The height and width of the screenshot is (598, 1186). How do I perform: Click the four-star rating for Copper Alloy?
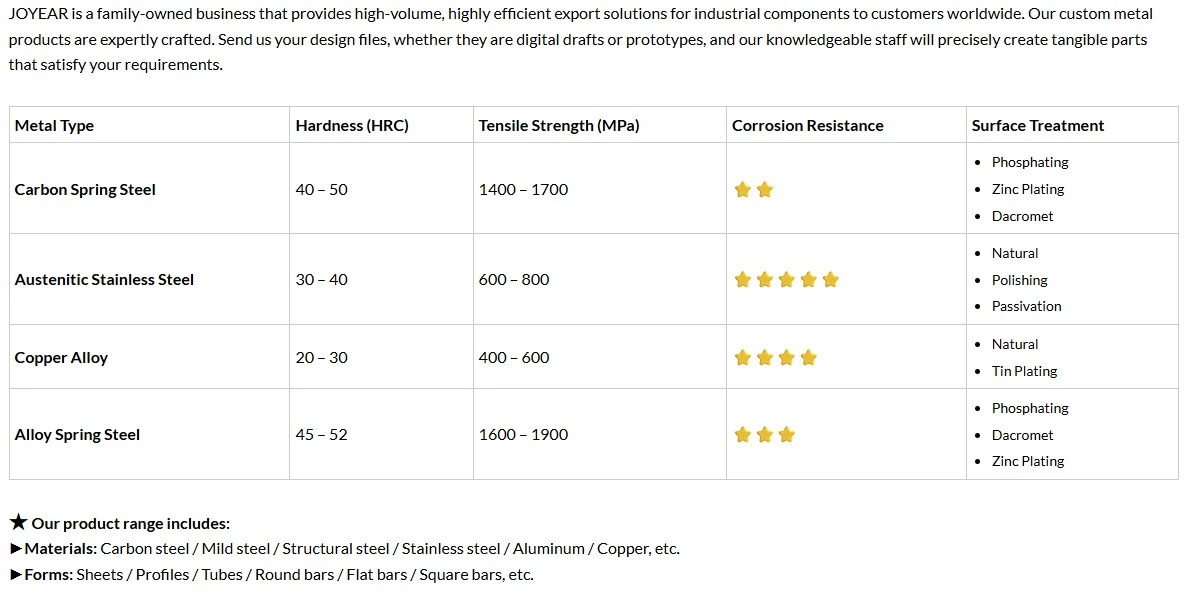pos(775,358)
